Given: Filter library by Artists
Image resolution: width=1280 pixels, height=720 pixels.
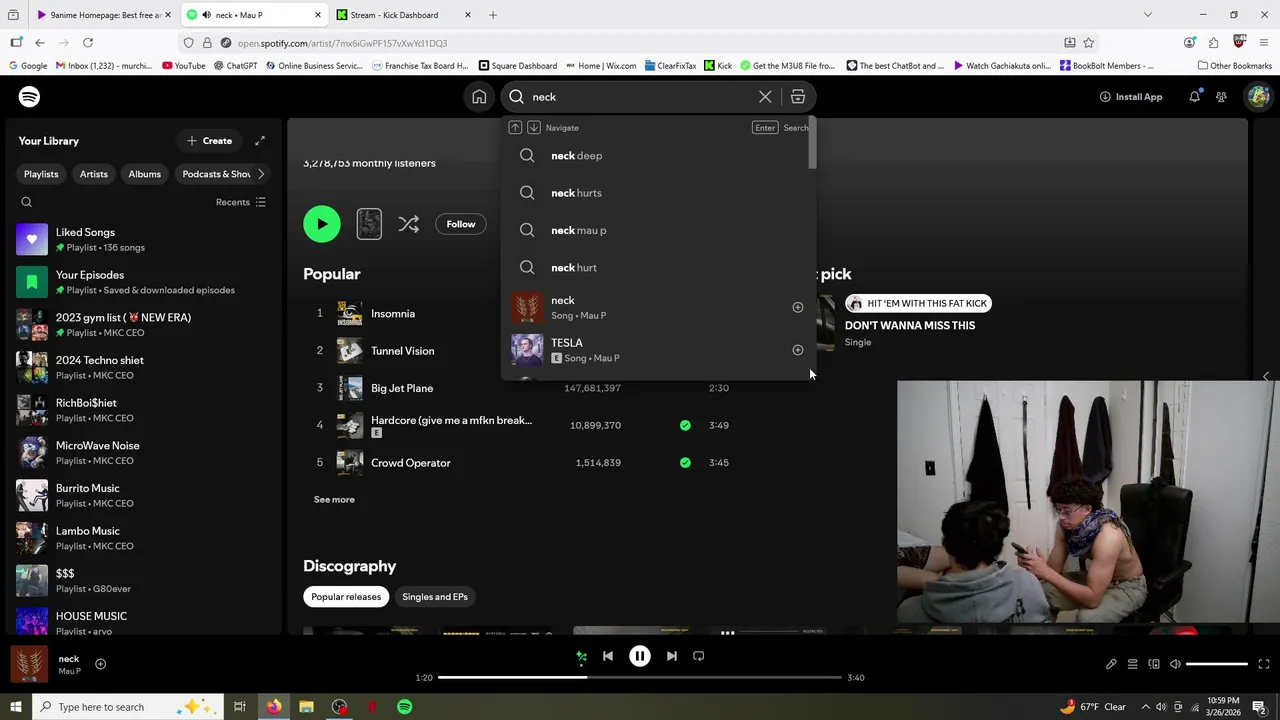Looking at the screenshot, I should [x=94, y=174].
